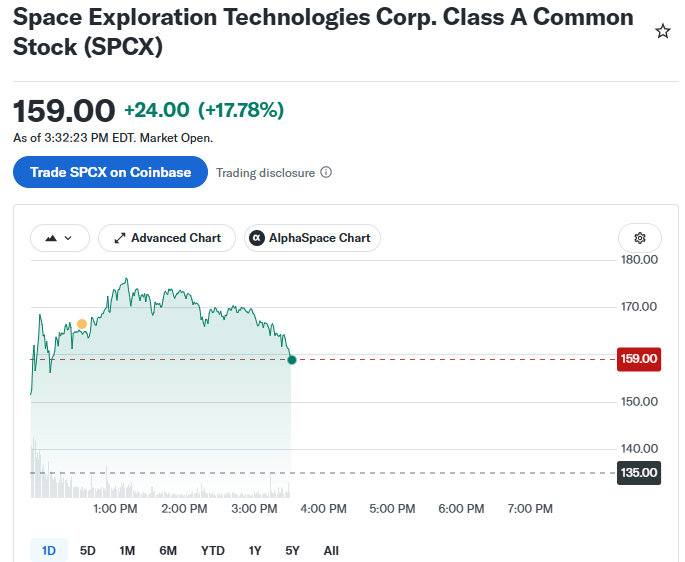
Task: Switch to the 1Y range
Action: 255,550
